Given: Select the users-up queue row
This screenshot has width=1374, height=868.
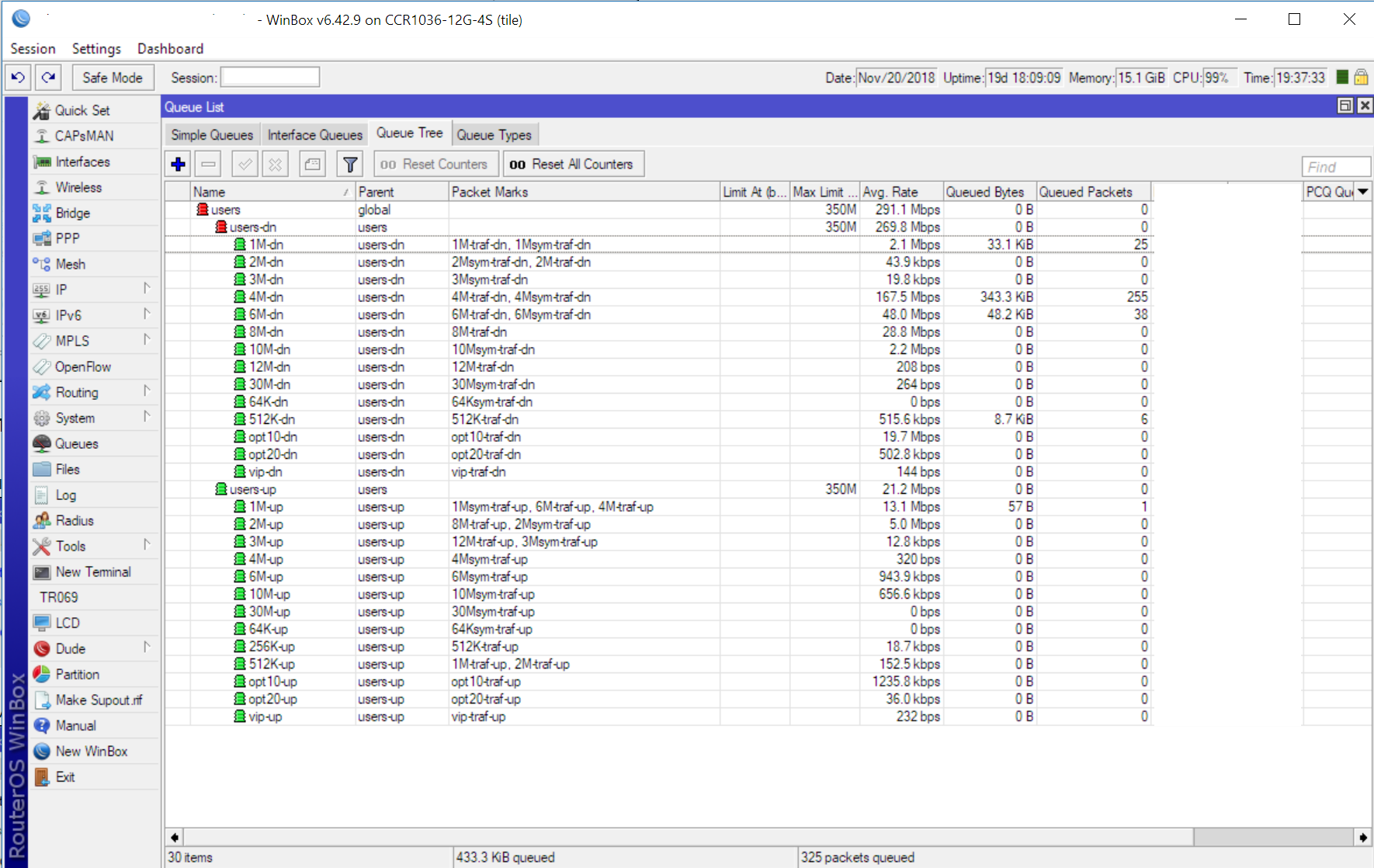Looking at the screenshot, I should [658, 489].
